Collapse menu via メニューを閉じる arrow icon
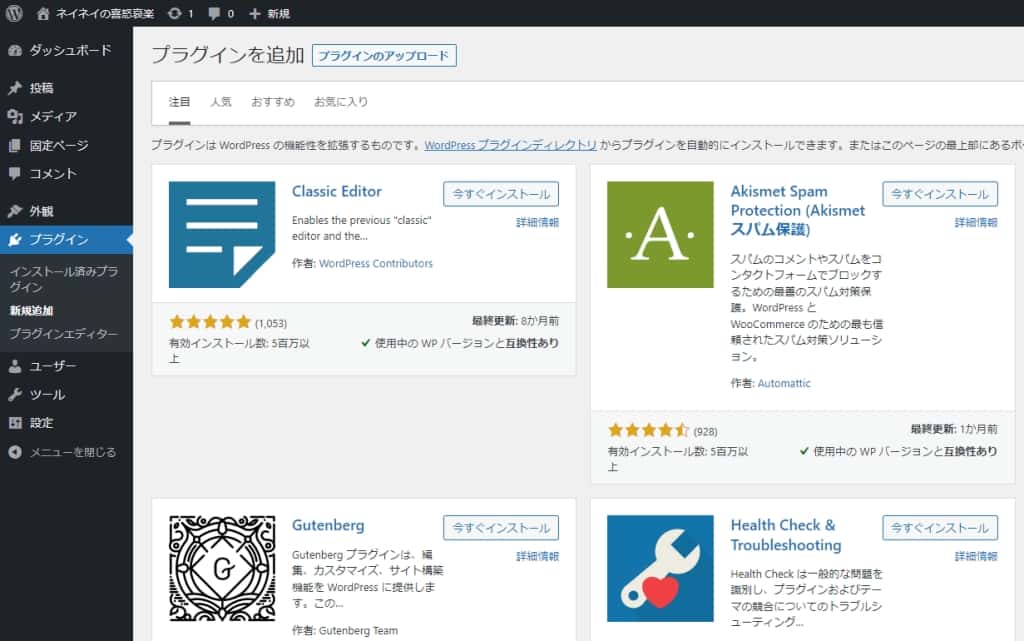Viewport: 1024px width, 641px height. 15,452
